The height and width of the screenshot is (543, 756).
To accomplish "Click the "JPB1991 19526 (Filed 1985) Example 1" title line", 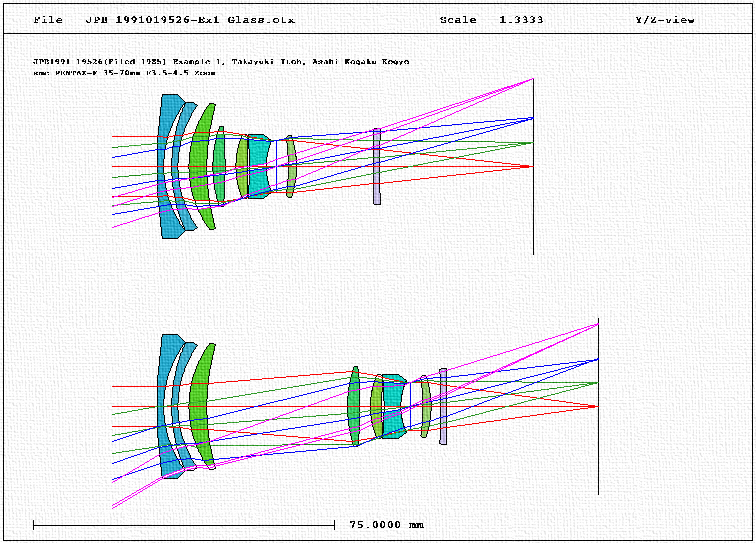I will coord(221,62).
